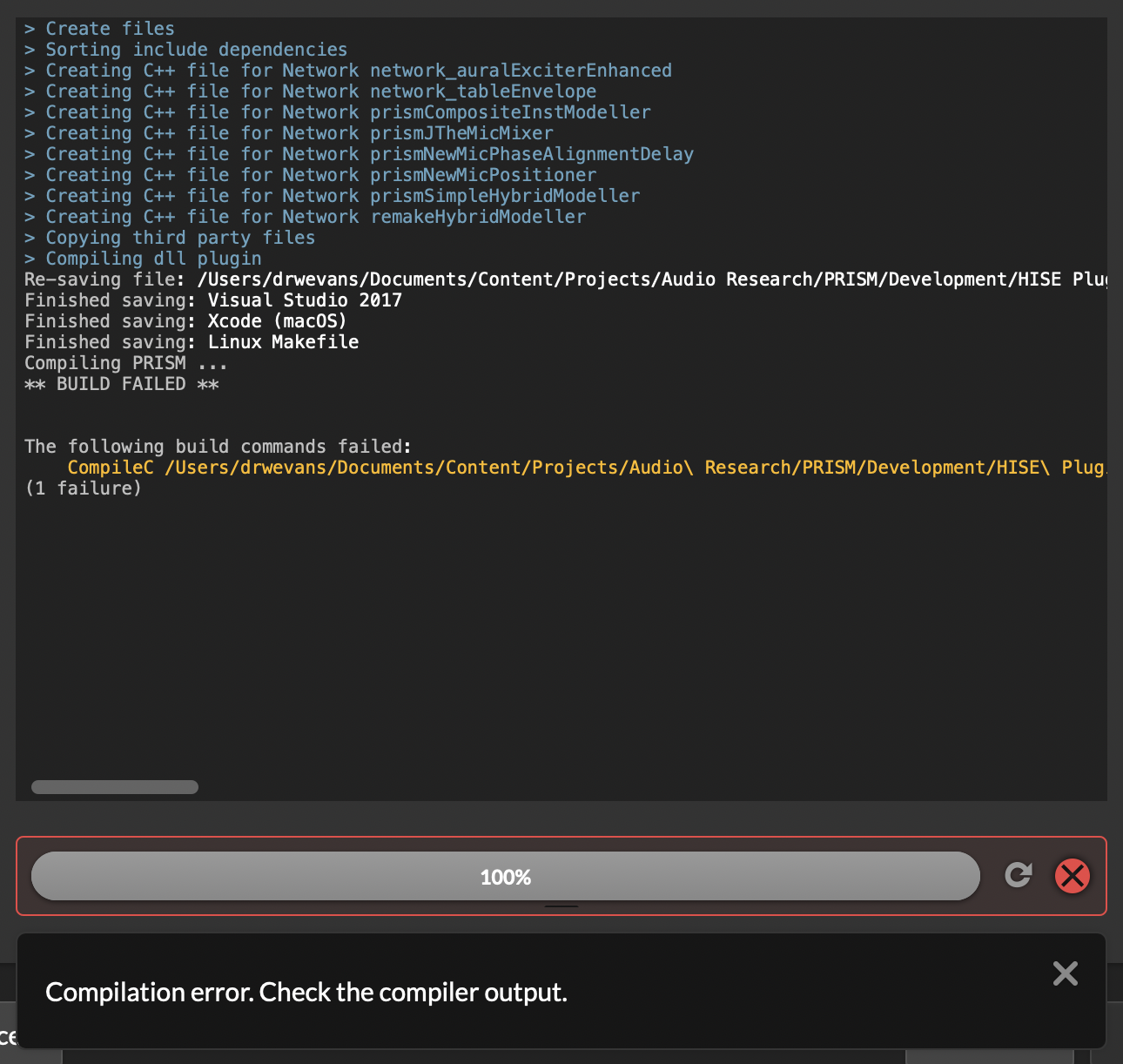
Task: Click 'Finished saving: Xcode (macOS)' line
Action: (186, 321)
